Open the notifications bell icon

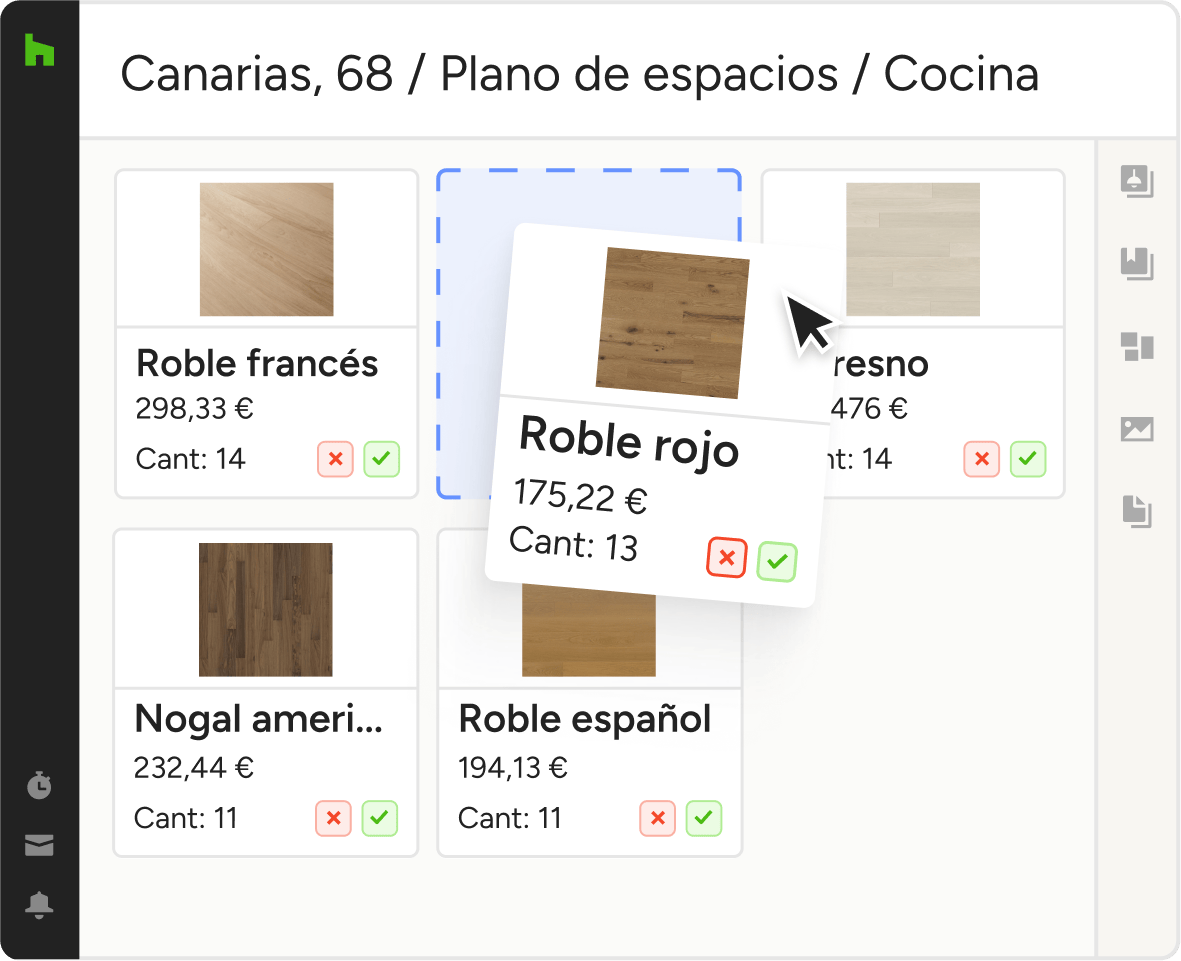tap(39, 906)
